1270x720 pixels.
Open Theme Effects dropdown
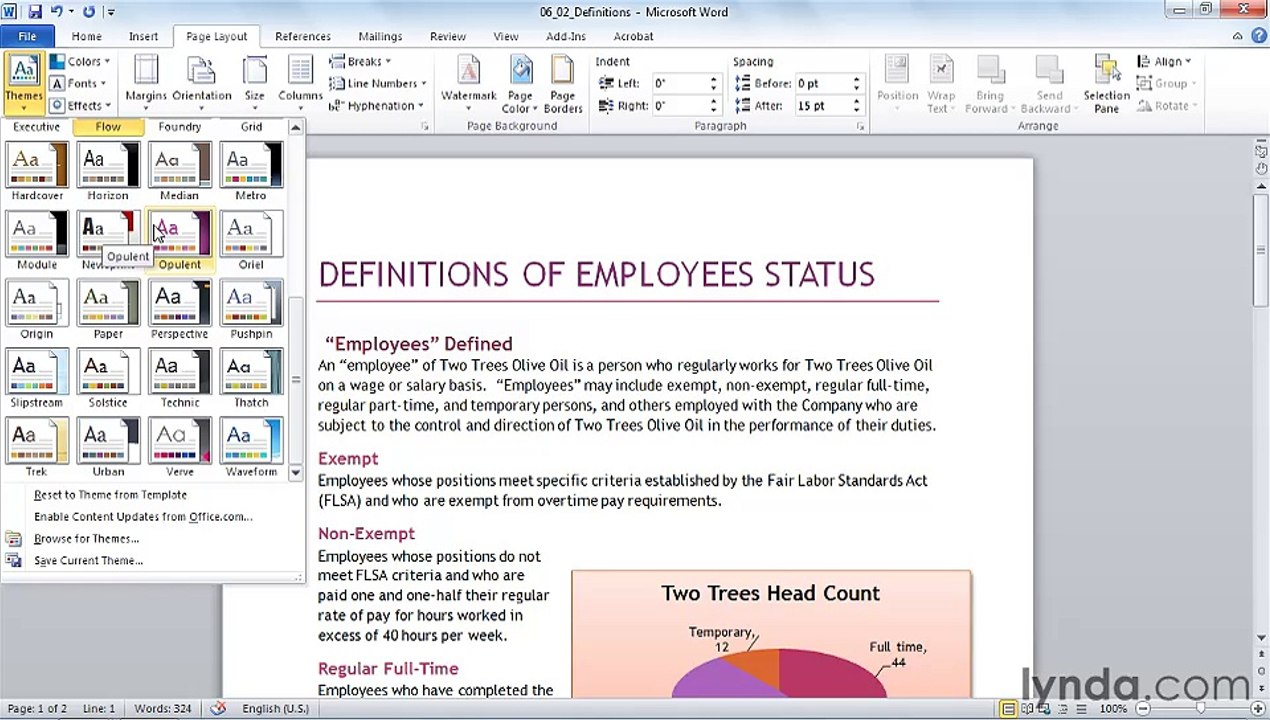(80, 106)
